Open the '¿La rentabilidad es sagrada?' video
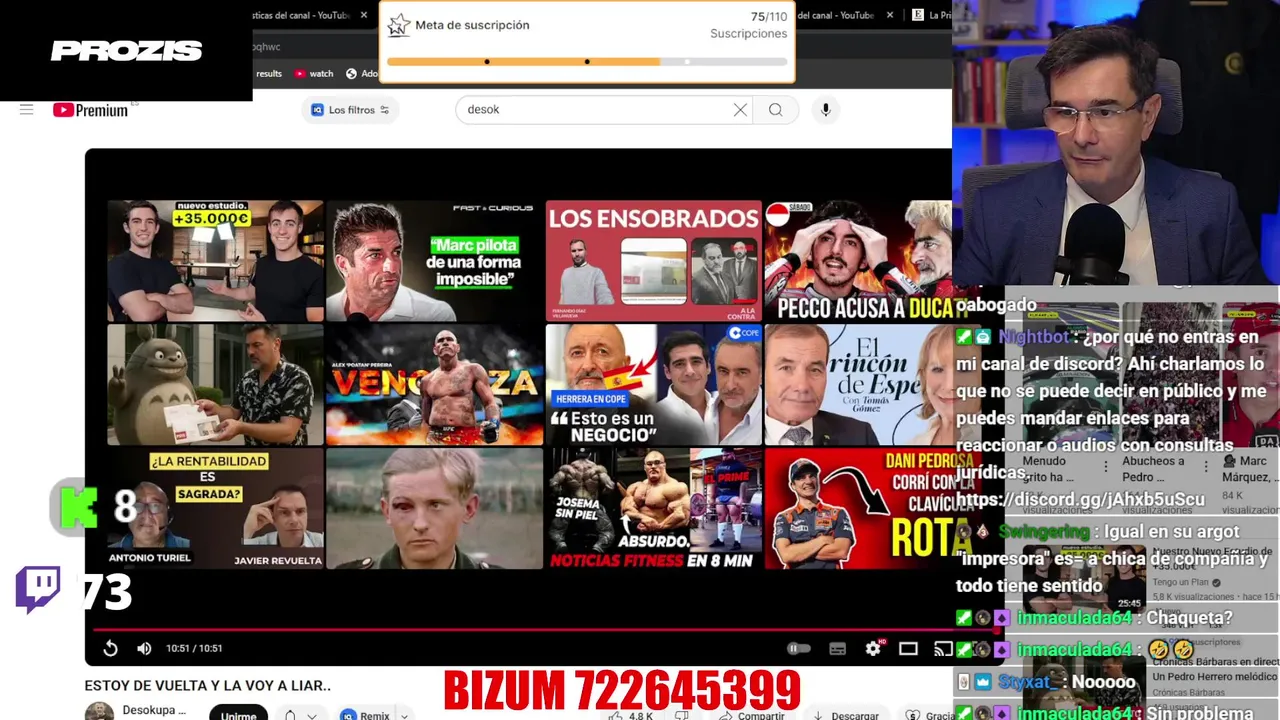 pos(215,508)
